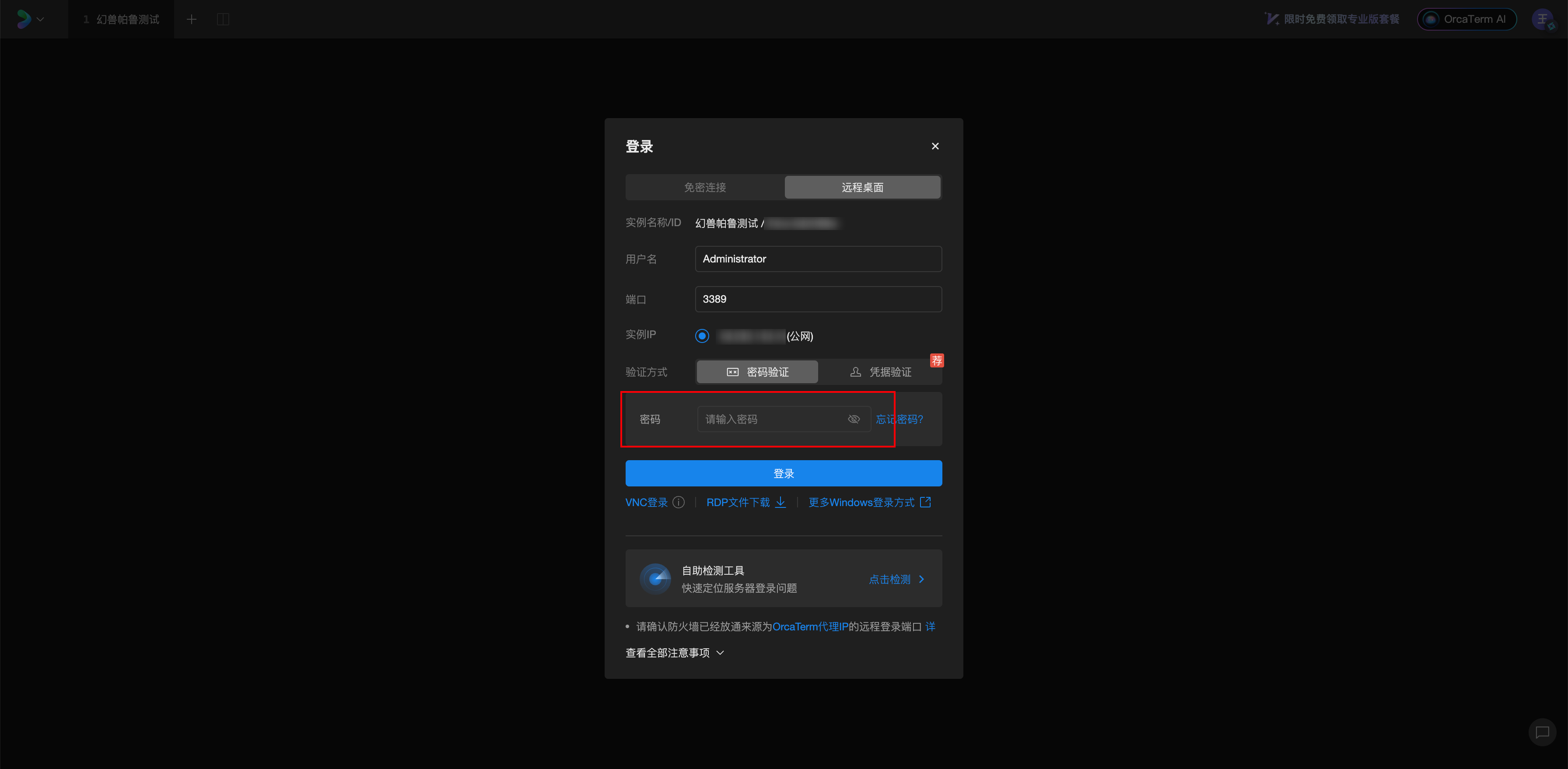Focus the 请输入密码 password field
This screenshot has width=1568, height=769.
point(770,419)
